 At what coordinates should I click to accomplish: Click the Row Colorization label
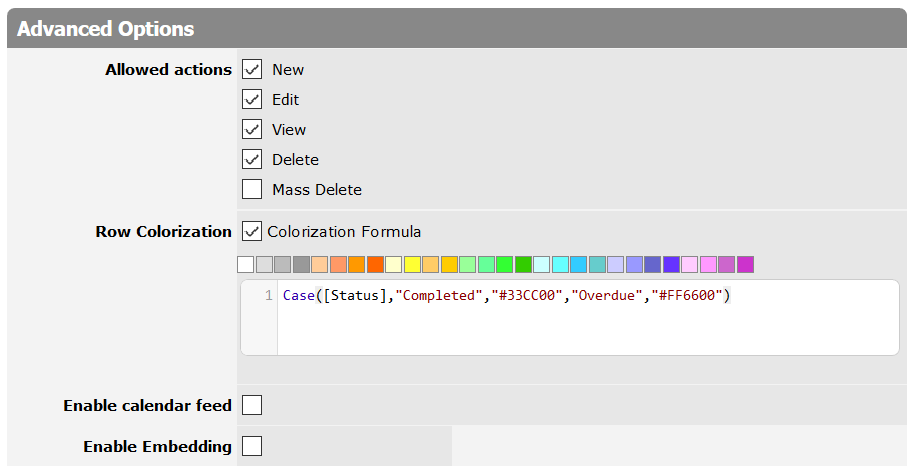point(164,232)
